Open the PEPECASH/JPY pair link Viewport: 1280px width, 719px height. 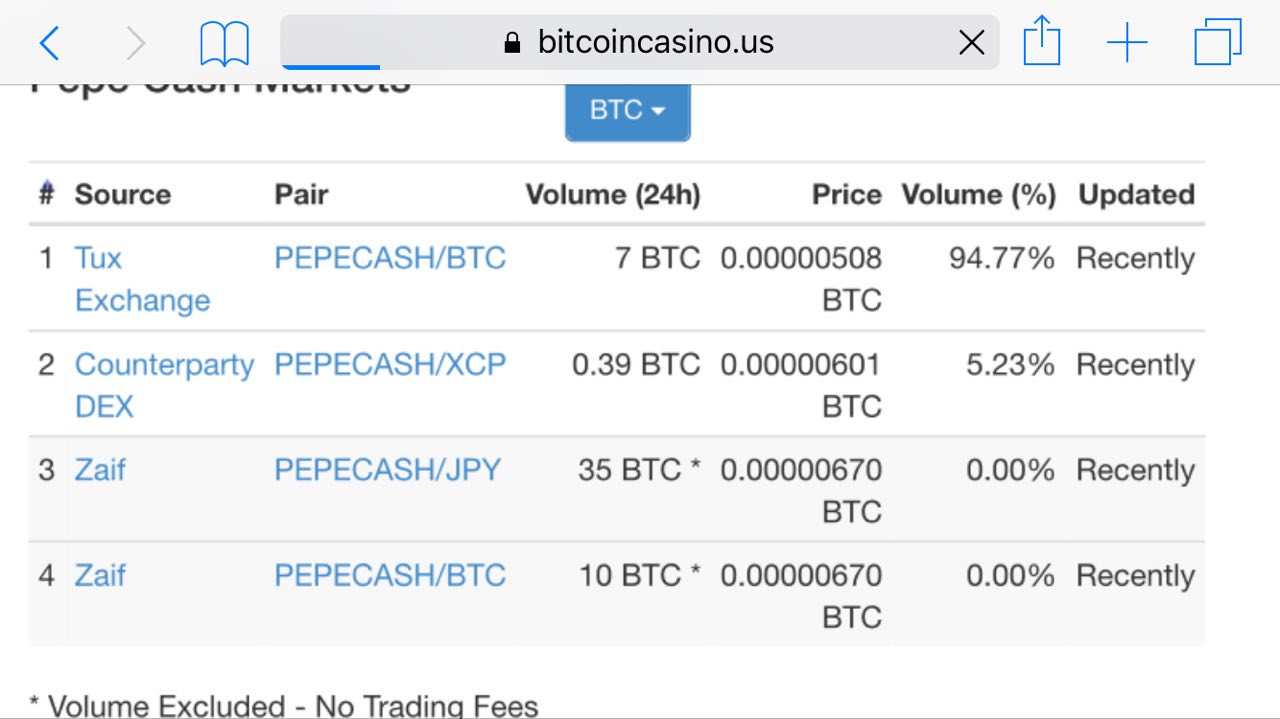[388, 469]
